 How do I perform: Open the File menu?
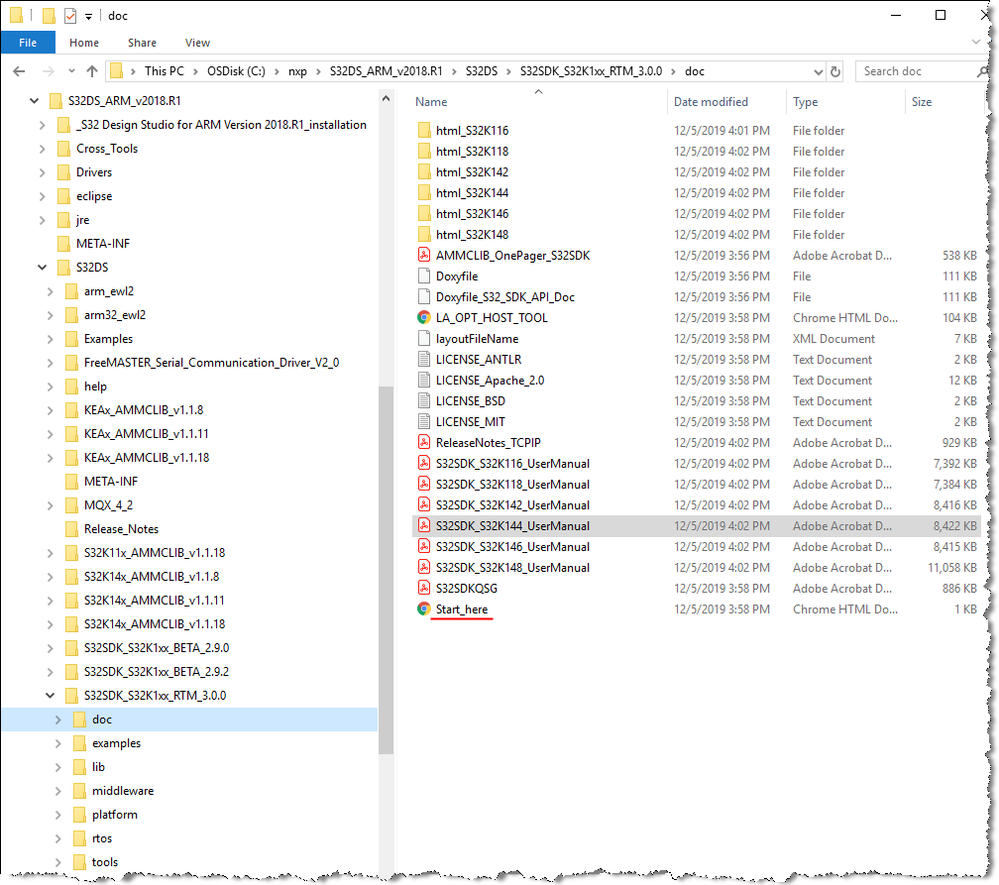point(28,43)
